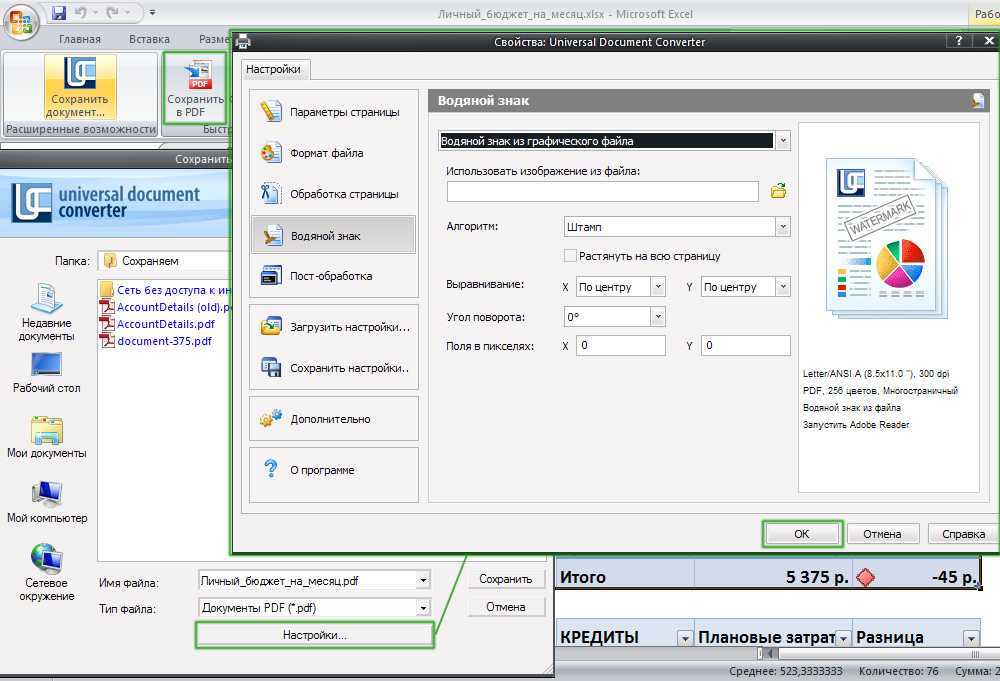1000x681 pixels.
Task: Click the image file path input field
Action: [602, 191]
